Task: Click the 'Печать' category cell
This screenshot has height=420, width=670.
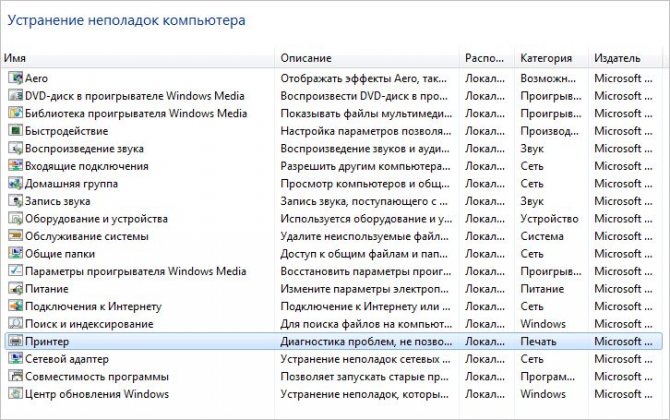Action: coord(538,341)
